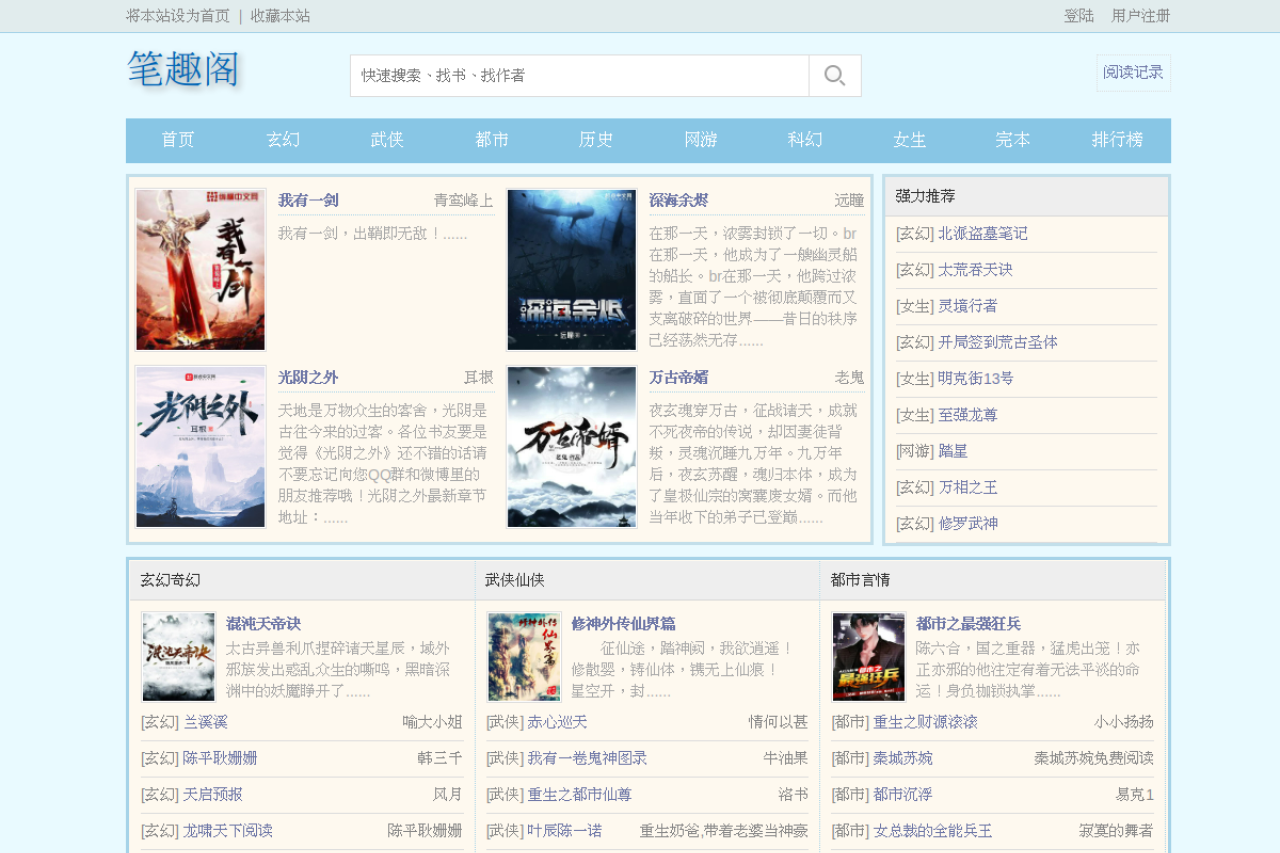Open the 用户注册 registration link

pyautogui.click(x=1140, y=16)
